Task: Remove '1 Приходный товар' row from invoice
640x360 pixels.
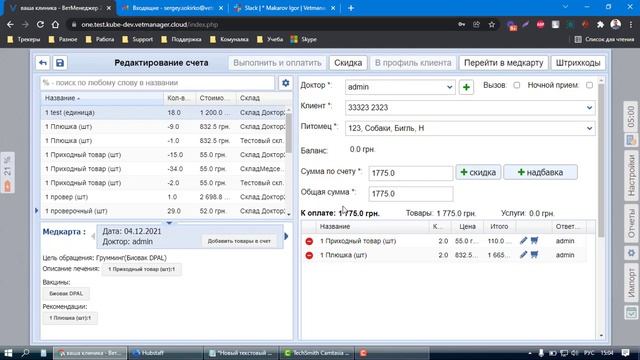Action: pyautogui.click(x=309, y=241)
